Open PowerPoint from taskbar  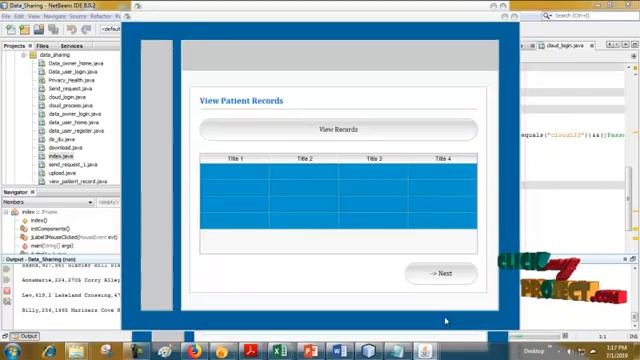pyautogui.click(x=310, y=351)
